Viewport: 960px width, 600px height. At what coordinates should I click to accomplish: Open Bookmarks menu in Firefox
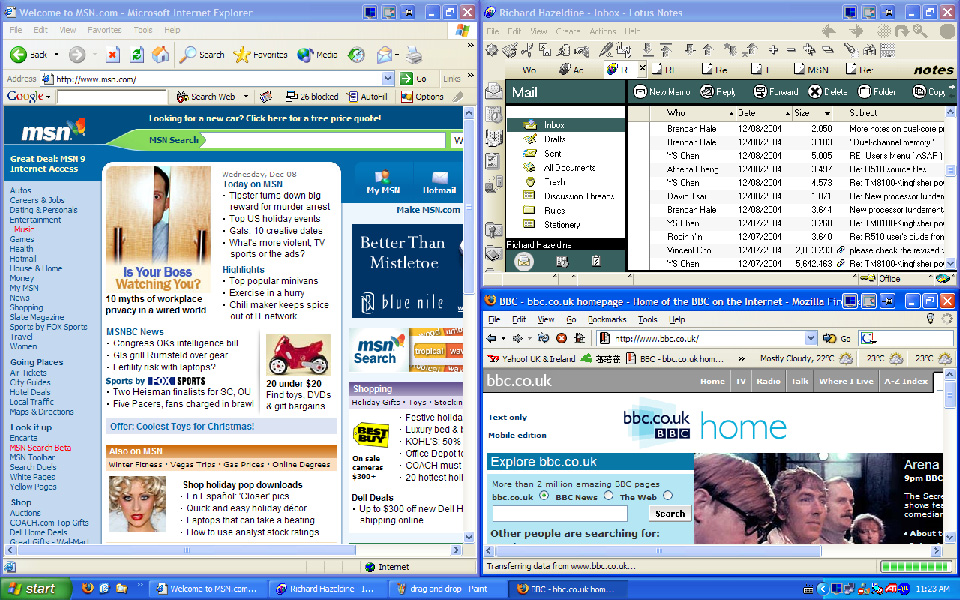607,320
